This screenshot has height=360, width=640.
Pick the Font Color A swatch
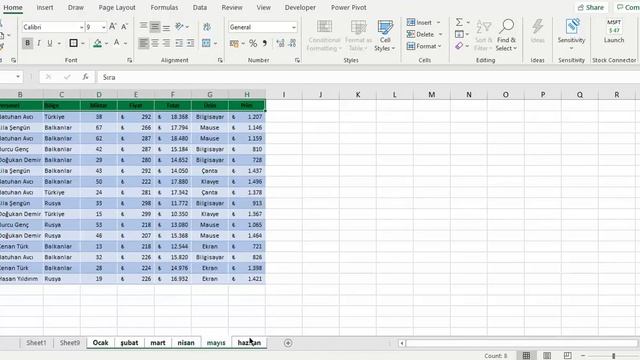click(117, 43)
